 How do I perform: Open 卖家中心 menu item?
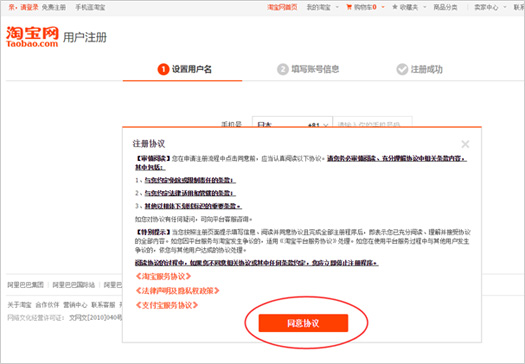tap(486, 7)
